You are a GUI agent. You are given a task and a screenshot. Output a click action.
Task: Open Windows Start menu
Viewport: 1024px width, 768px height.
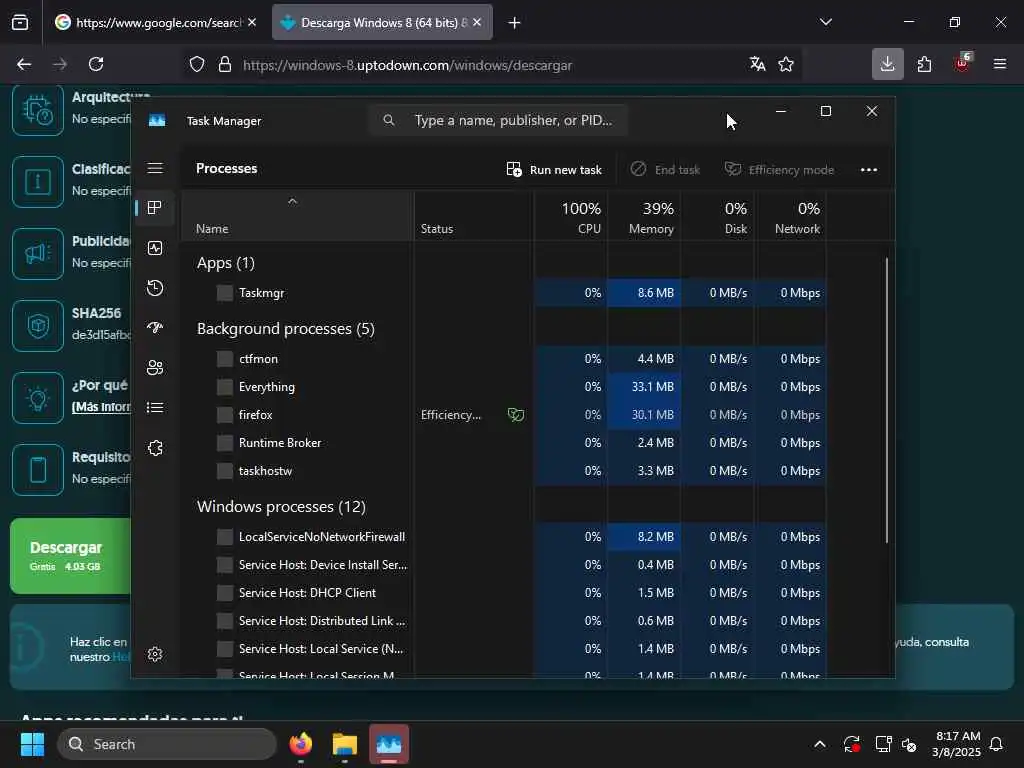click(32, 744)
